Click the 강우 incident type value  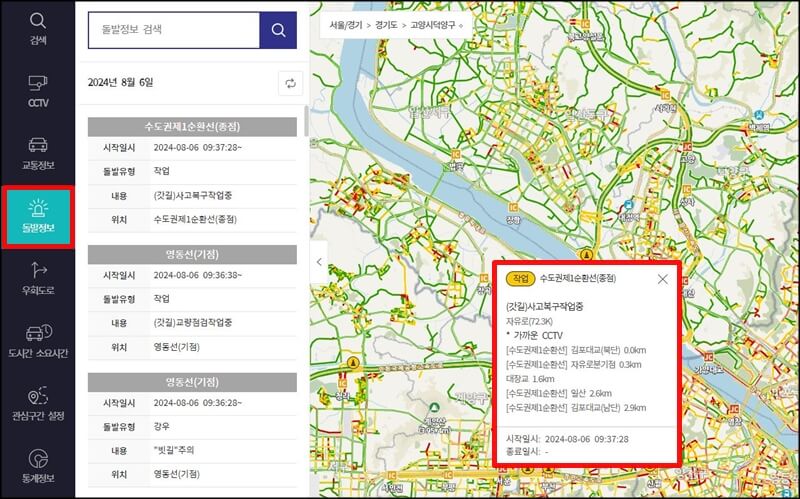pyautogui.click(x=161, y=426)
